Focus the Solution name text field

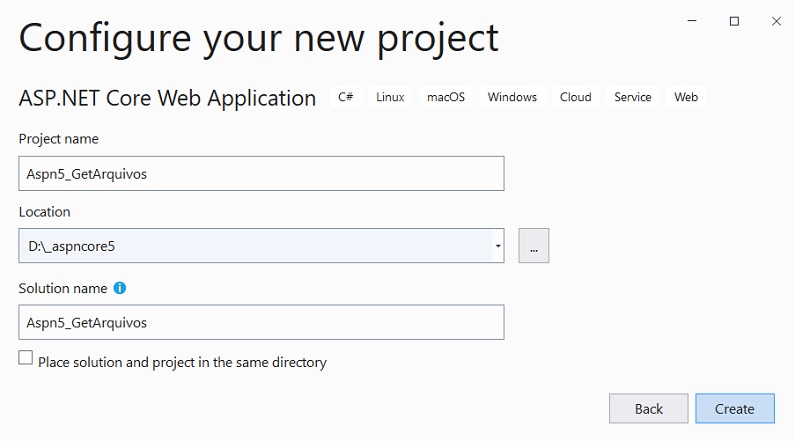pyautogui.click(x=261, y=322)
